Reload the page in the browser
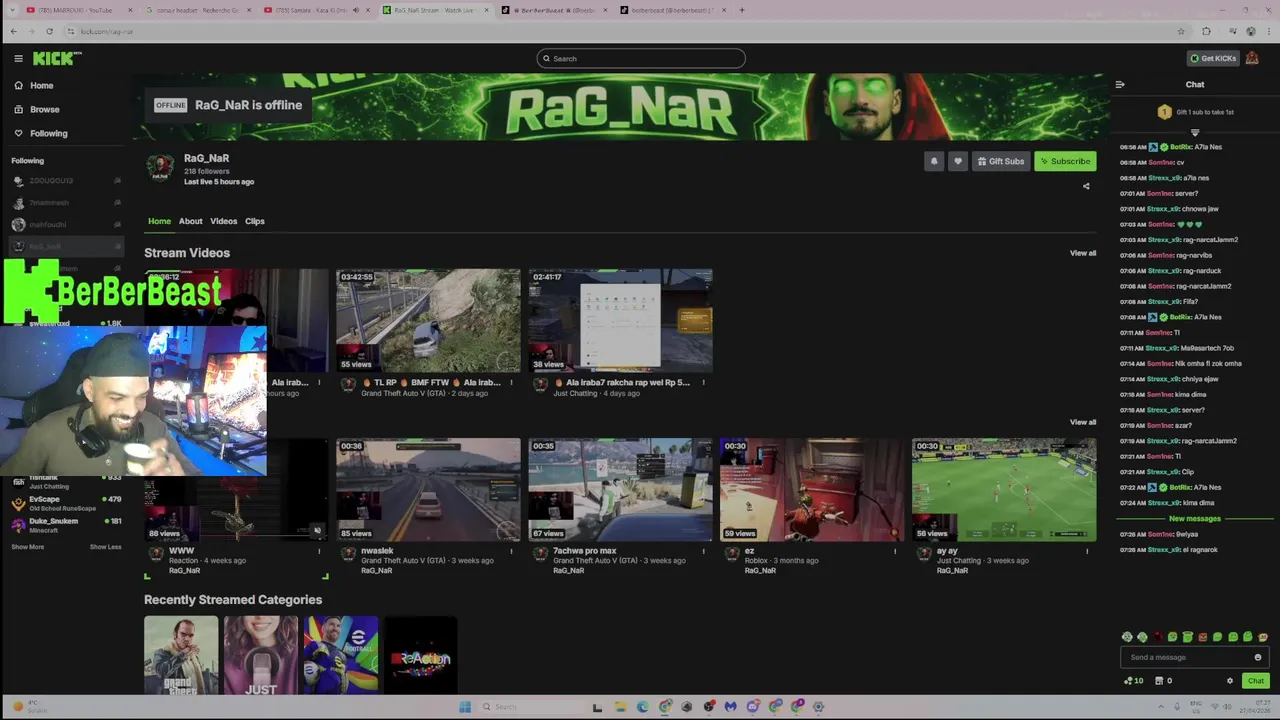The width and height of the screenshot is (1280, 720). tap(49, 31)
